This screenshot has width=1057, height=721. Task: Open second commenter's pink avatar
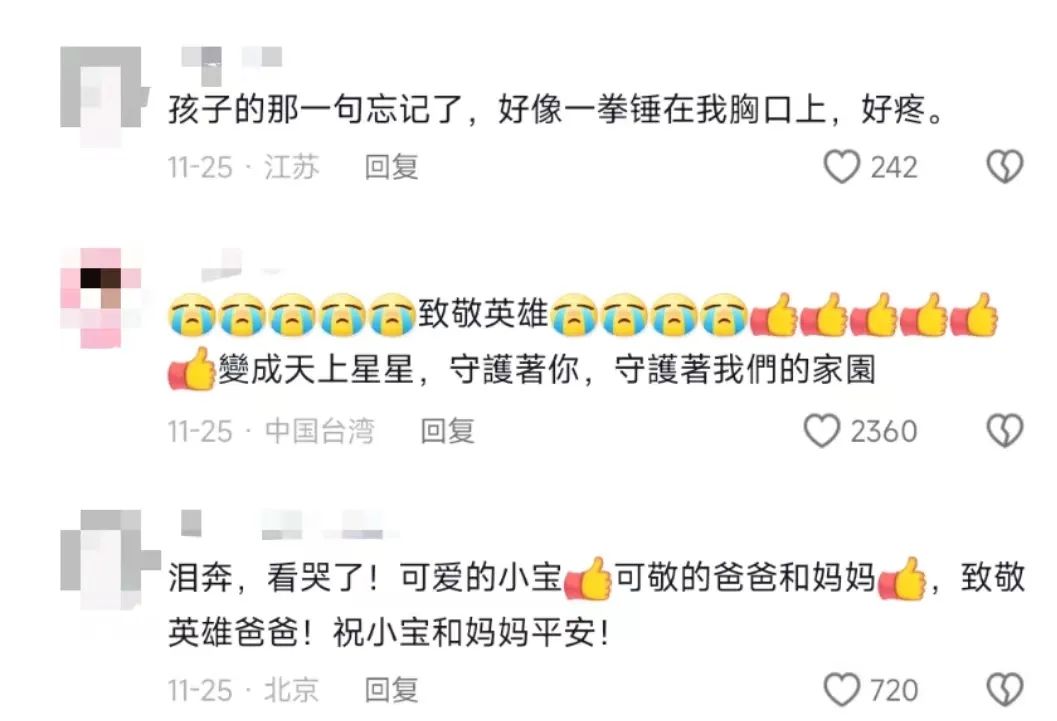coord(101,297)
